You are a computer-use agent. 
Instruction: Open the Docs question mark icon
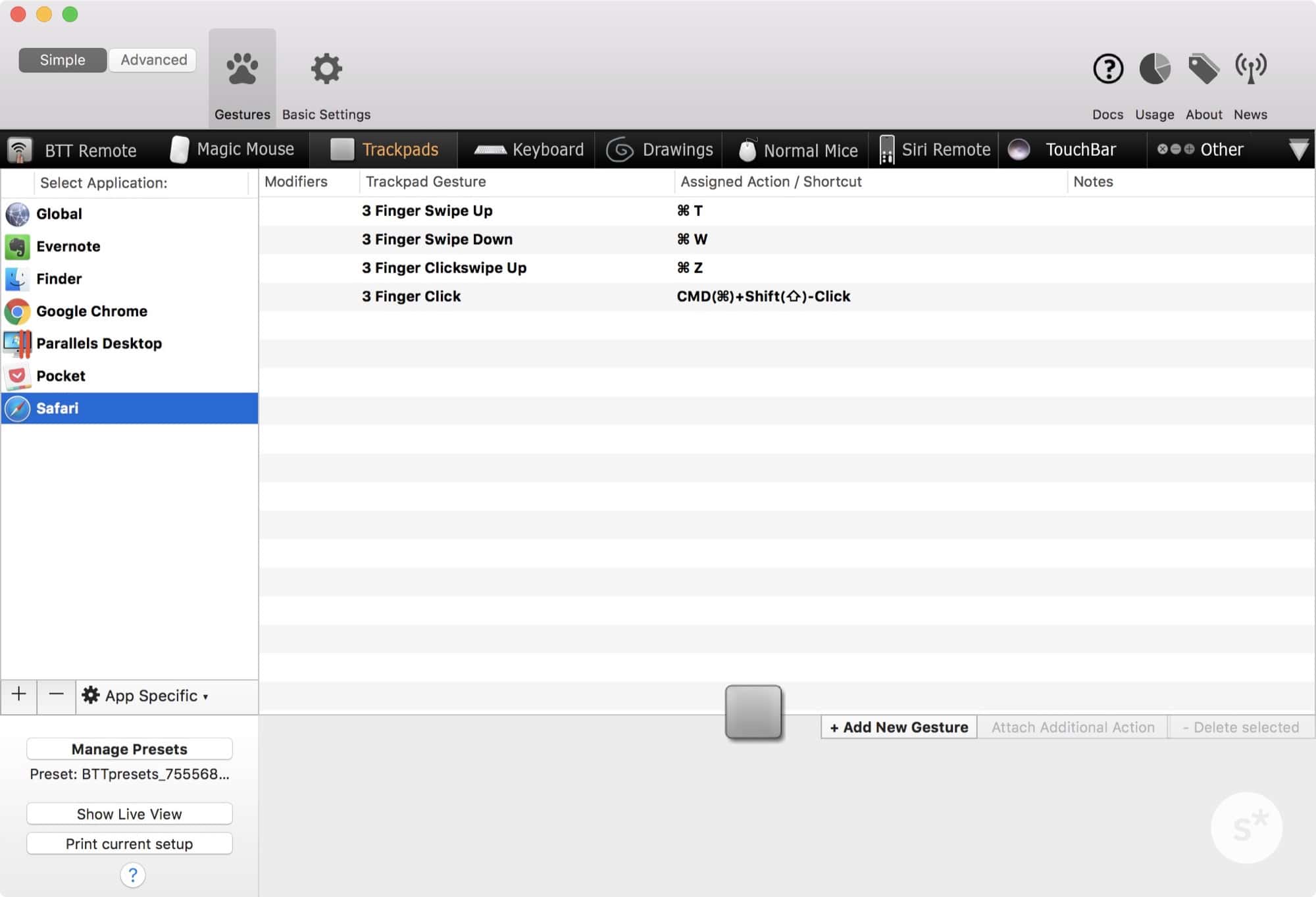[x=1108, y=69]
